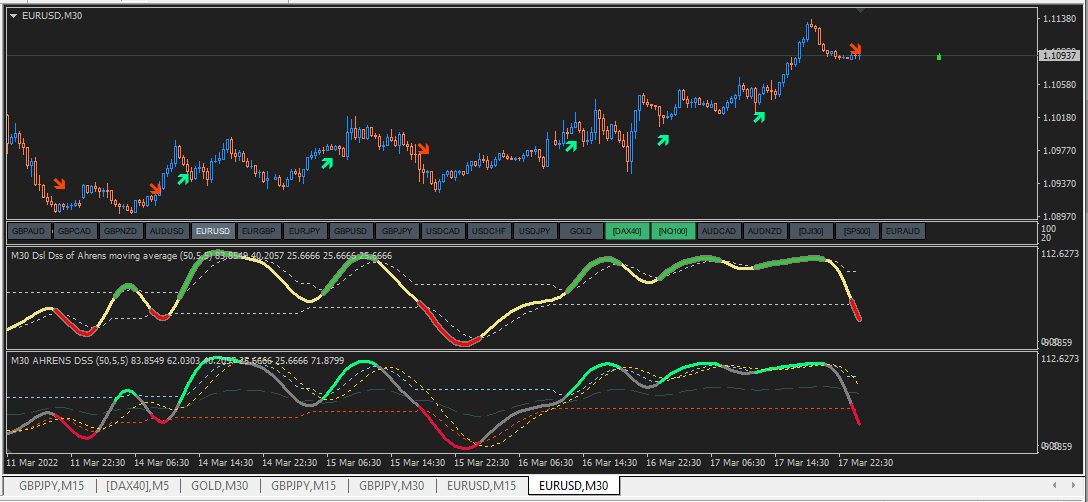The height and width of the screenshot is (502, 1088).
Task: Click the dropdown triangle beside EURUSD,M30 title
Action: 13,15
